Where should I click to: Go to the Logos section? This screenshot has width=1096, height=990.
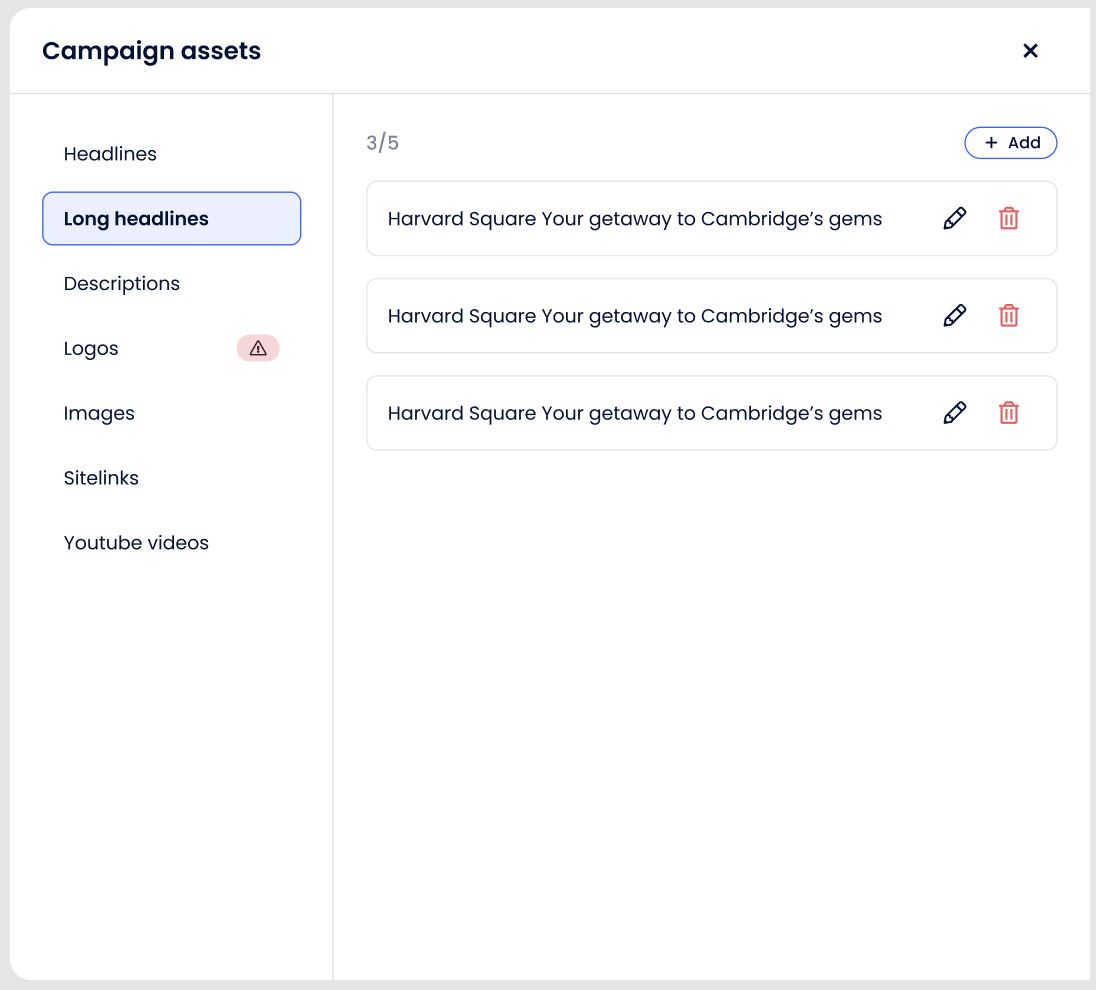click(x=91, y=349)
